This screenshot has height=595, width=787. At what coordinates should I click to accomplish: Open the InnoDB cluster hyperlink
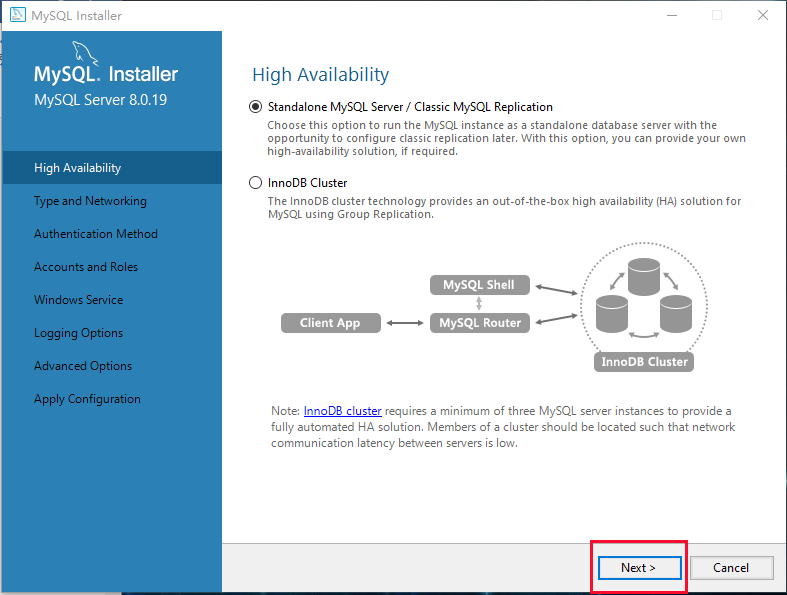[x=342, y=411]
